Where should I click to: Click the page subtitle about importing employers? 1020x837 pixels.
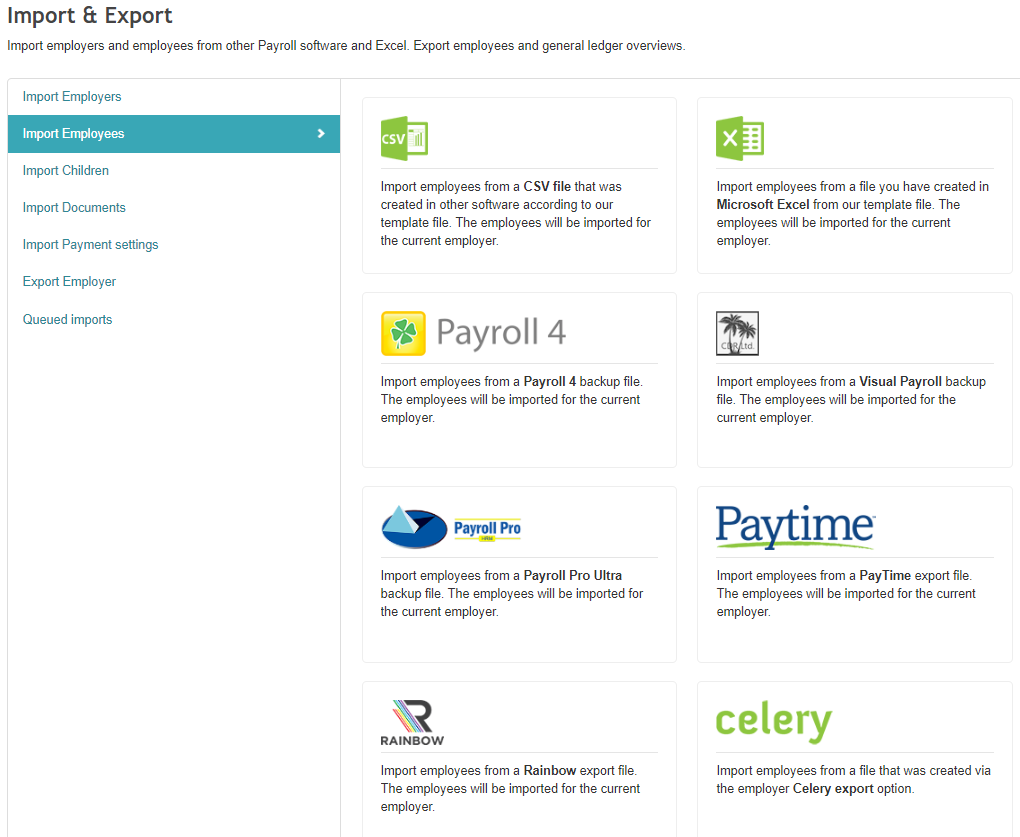click(x=346, y=46)
